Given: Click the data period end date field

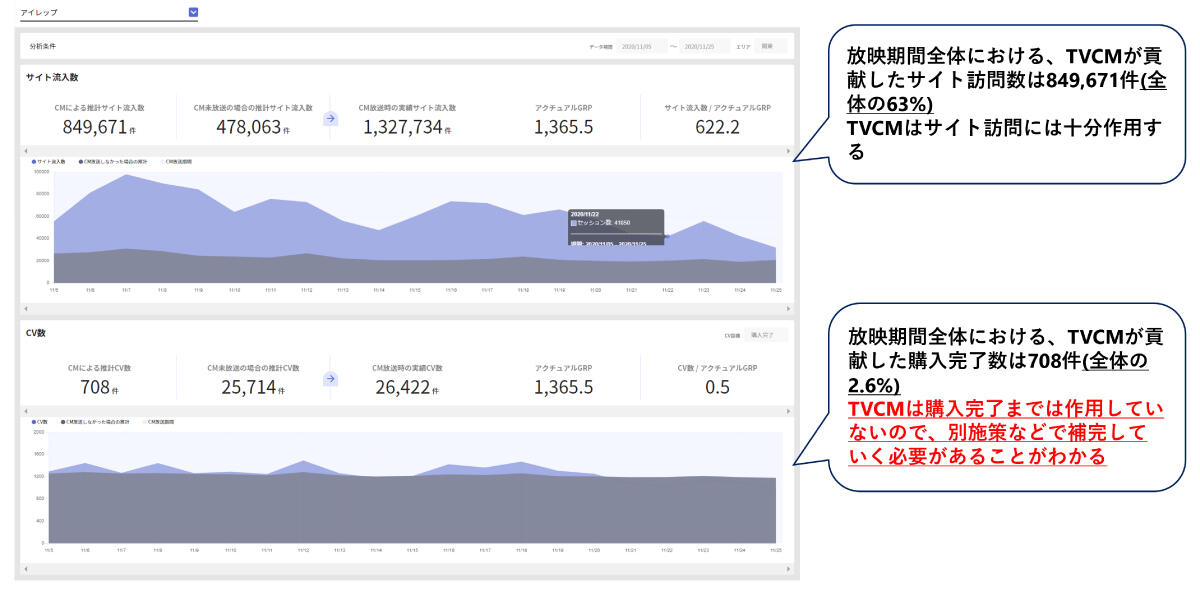Looking at the screenshot, I should coord(705,46).
